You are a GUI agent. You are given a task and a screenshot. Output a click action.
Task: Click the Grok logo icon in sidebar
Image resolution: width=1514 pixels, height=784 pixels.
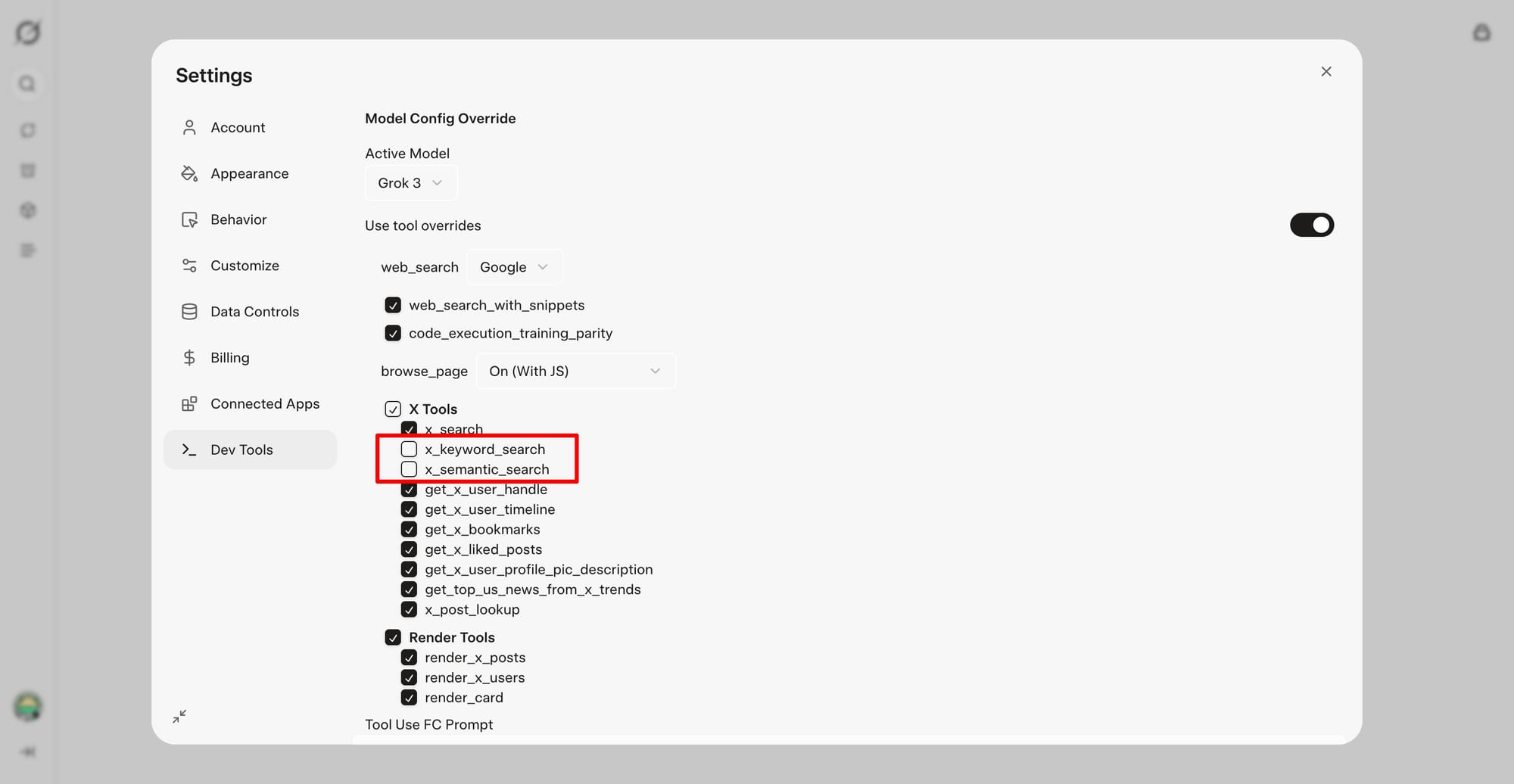(x=28, y=33)
